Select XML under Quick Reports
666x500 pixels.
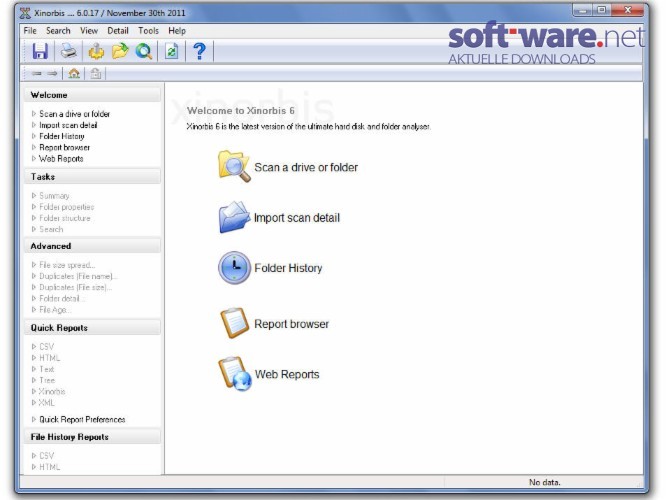click(x=46, y=403)
